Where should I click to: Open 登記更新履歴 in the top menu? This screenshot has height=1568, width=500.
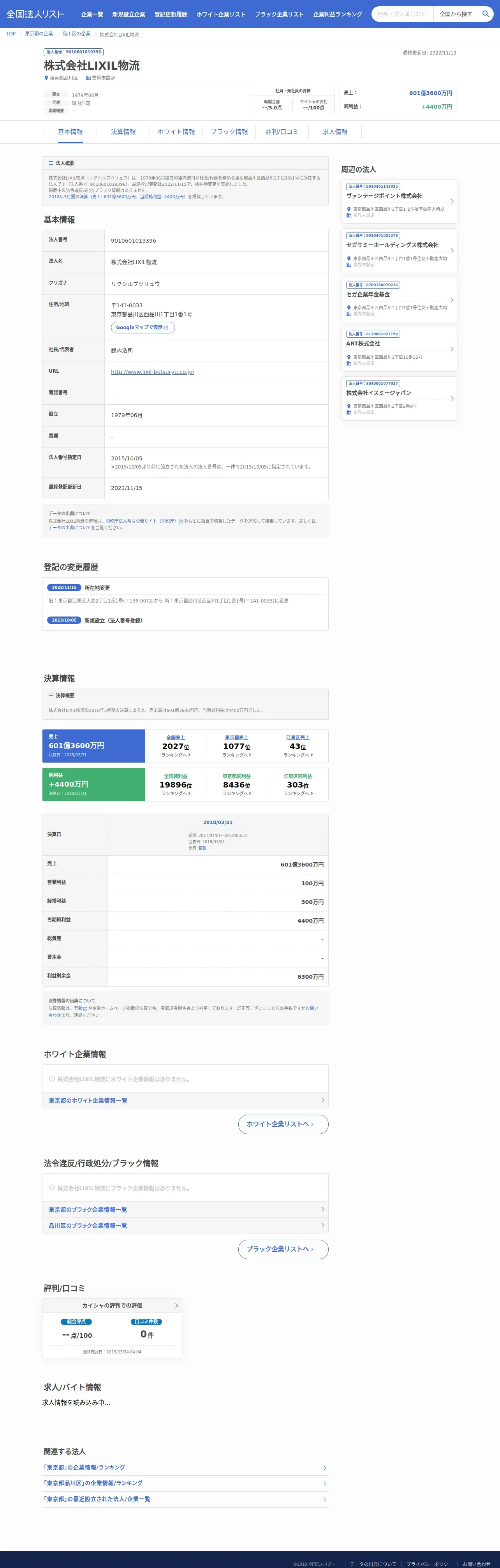tap(170, 14)
